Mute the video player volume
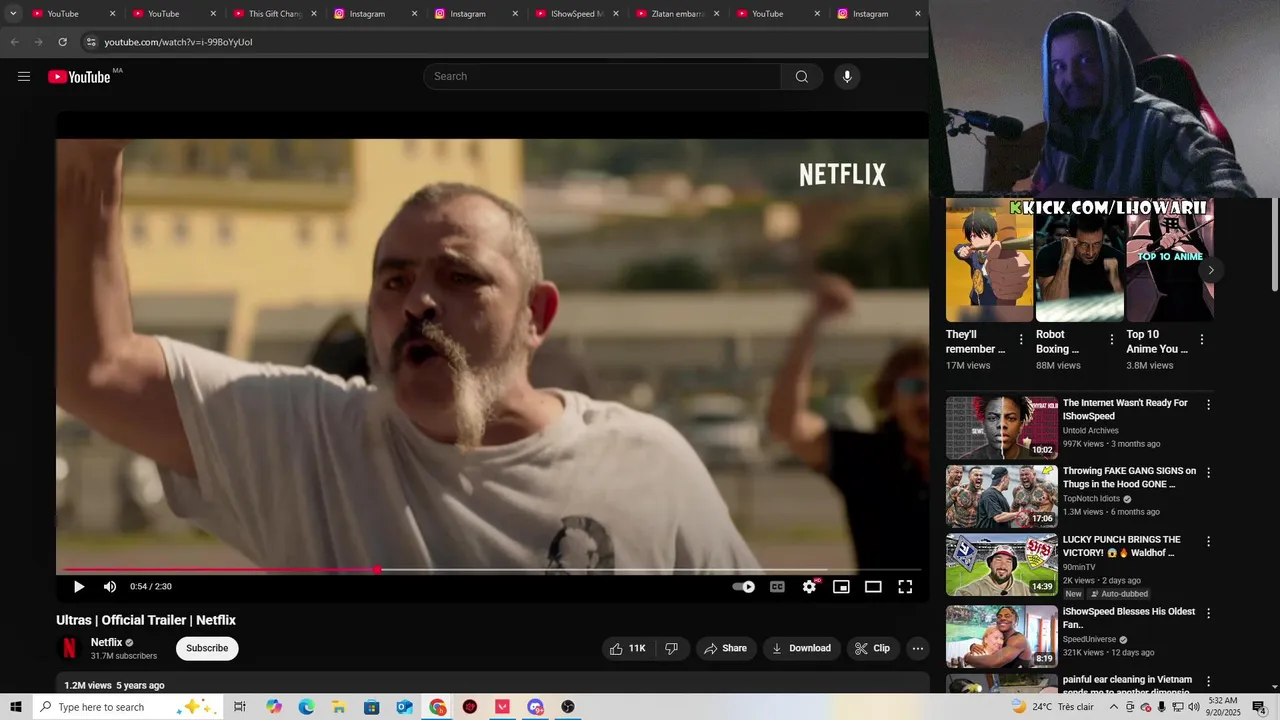Image resolution: width=1280 pixels, height=720 pixels. pos(110,587)
